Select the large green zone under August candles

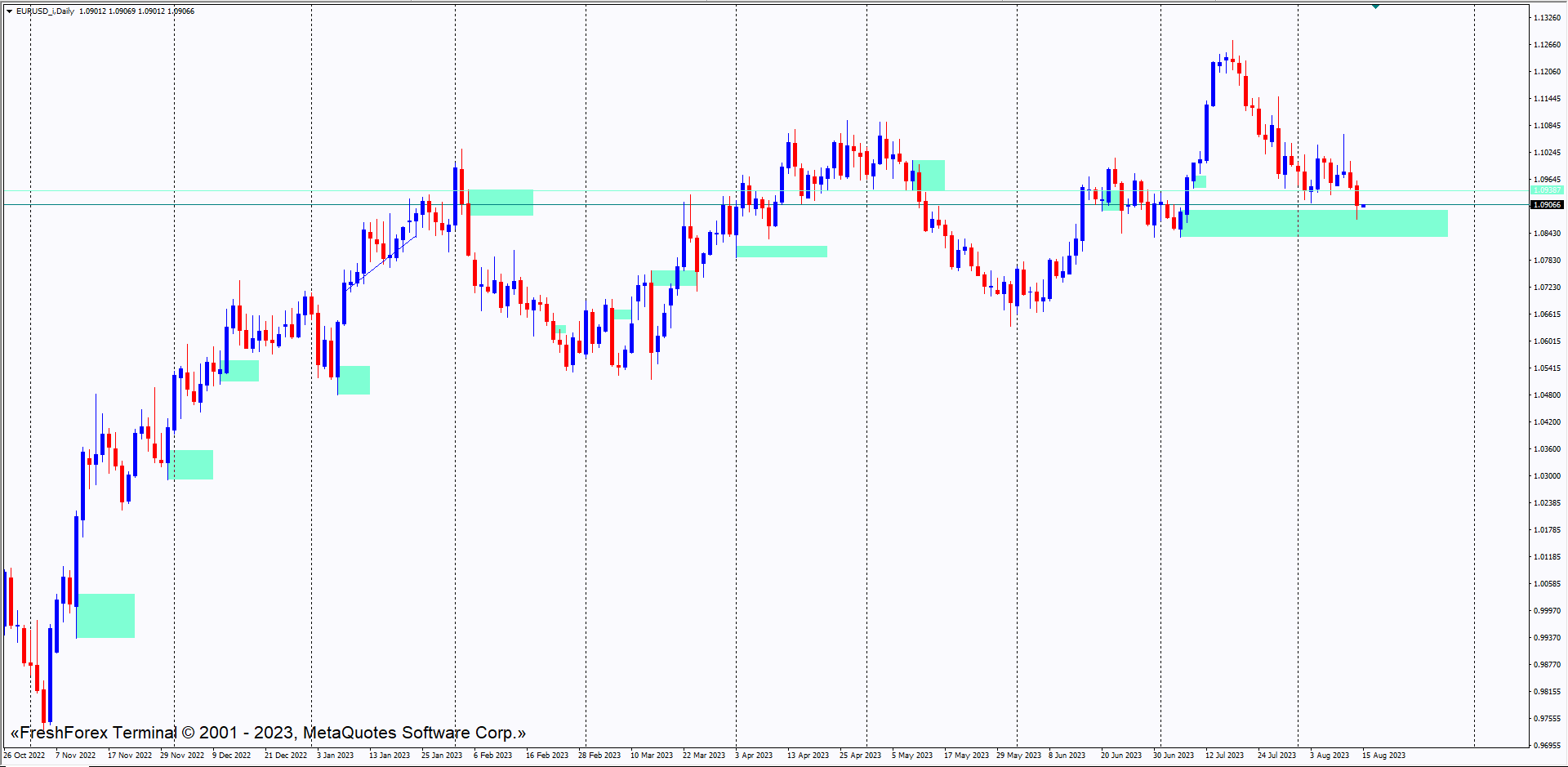pos(1315,224)
